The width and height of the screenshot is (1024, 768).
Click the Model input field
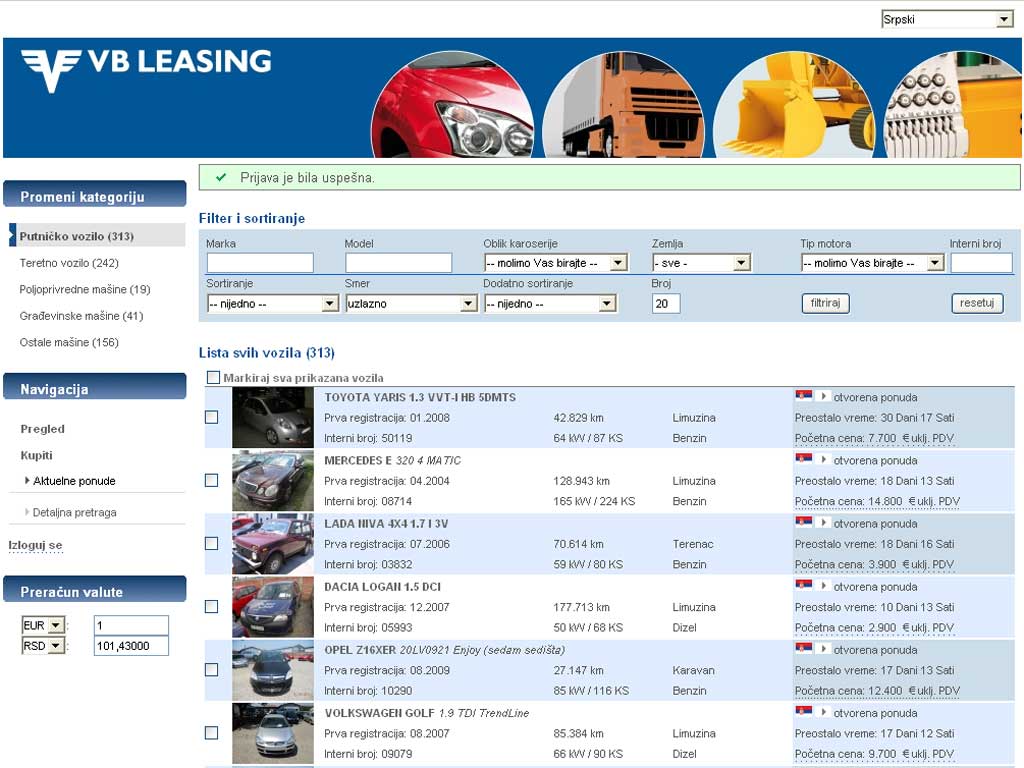398,263
